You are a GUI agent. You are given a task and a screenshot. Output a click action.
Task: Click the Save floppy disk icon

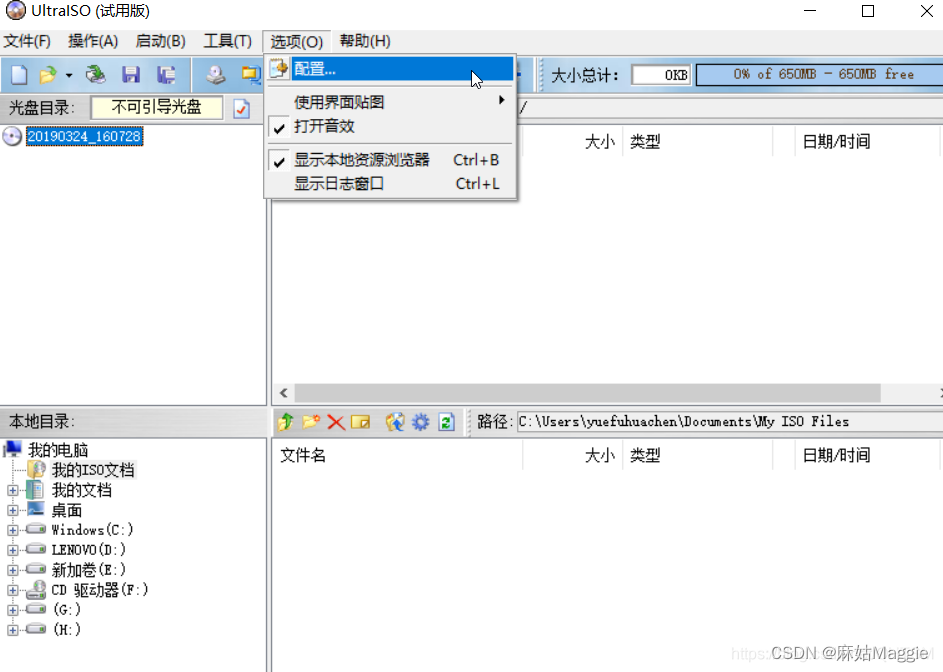click(131, 75)
